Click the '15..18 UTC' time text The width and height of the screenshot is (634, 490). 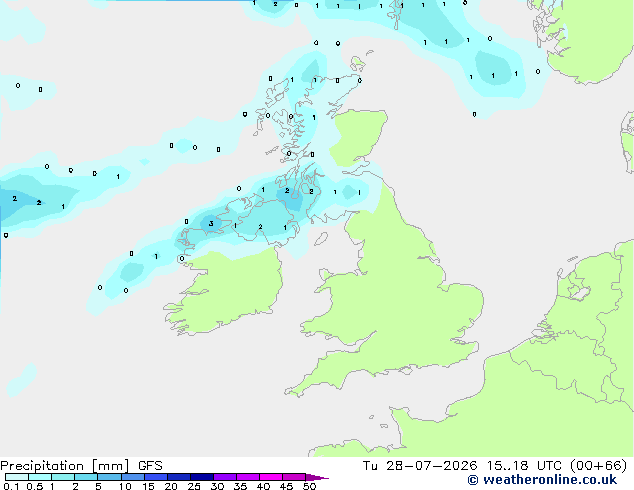coord(524,466)
